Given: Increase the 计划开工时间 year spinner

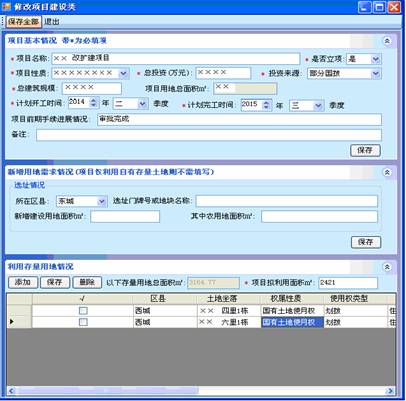Looking at the screenshot, I should point(94,100).
